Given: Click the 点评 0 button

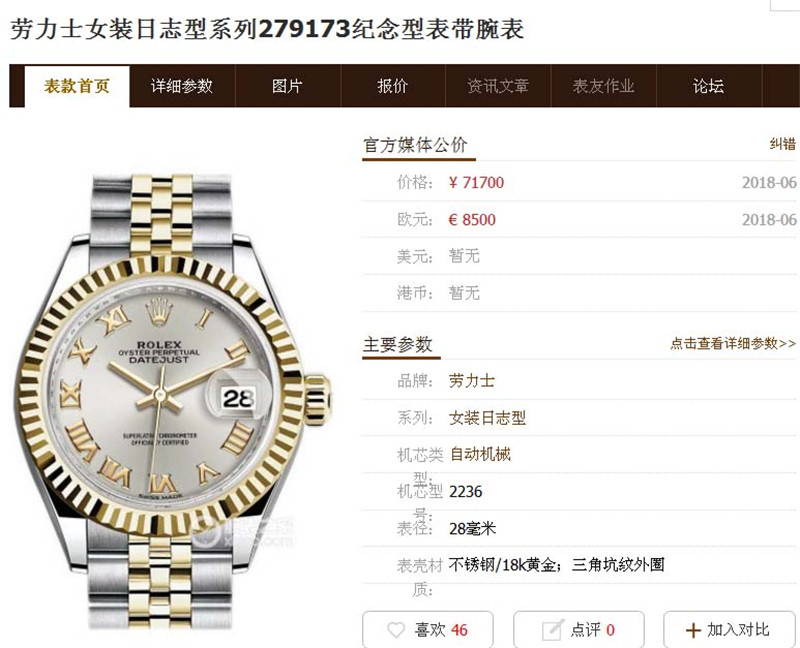Looking at the screenshot, I should 579,630.
